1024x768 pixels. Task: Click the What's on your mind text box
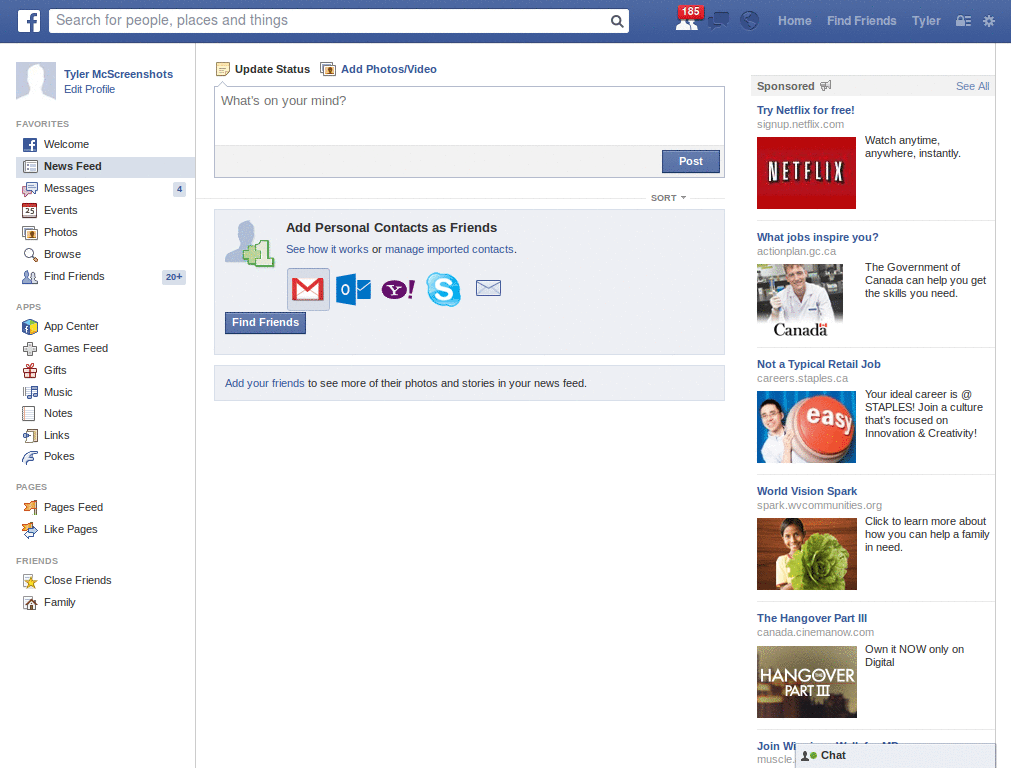pyautogui.click(x=469, y=116)
